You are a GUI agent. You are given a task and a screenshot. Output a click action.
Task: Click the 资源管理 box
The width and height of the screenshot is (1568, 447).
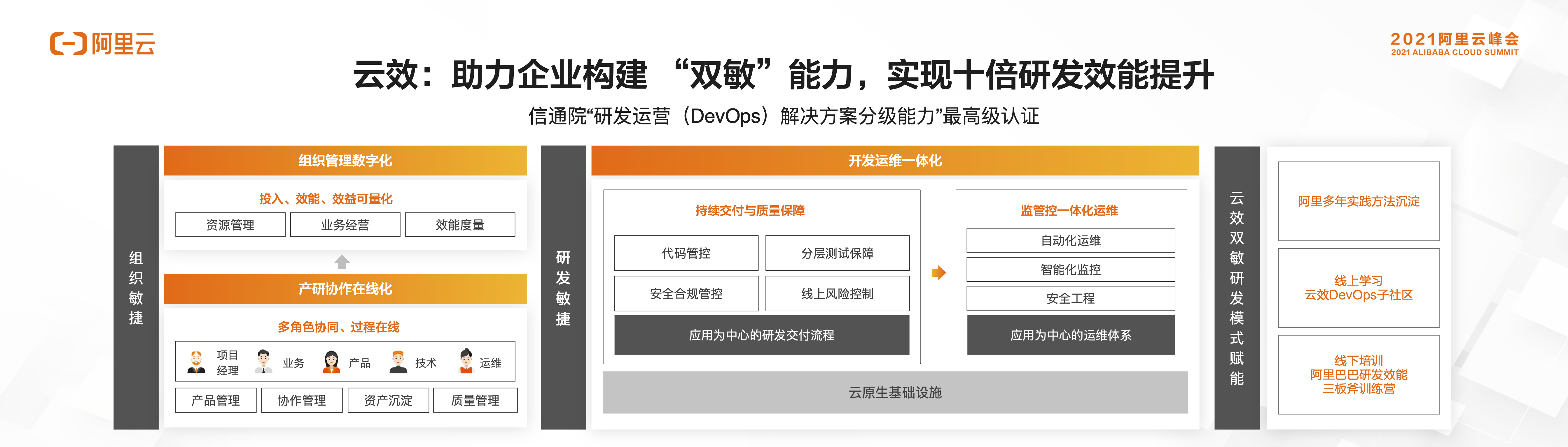(x=230, y=225)
